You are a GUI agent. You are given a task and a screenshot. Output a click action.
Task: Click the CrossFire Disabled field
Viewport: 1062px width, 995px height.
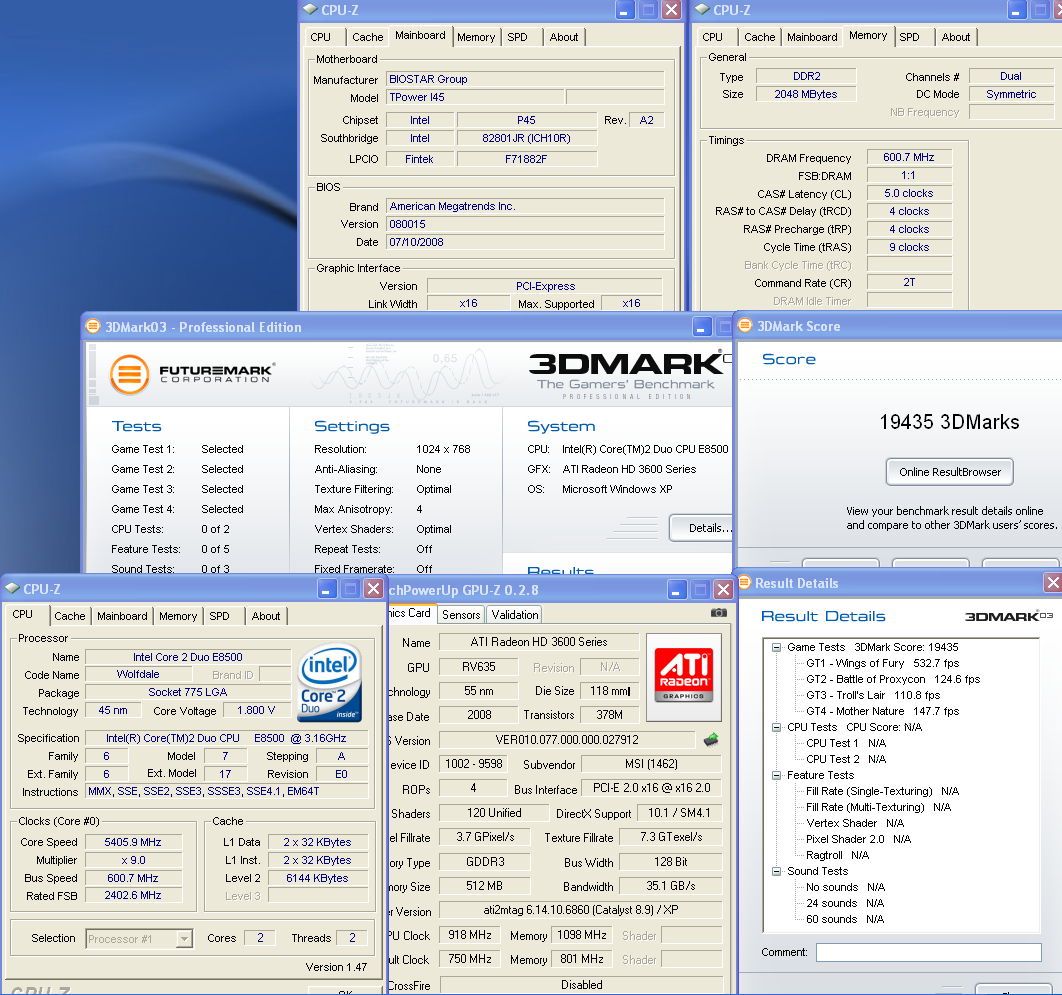point(581,985)
